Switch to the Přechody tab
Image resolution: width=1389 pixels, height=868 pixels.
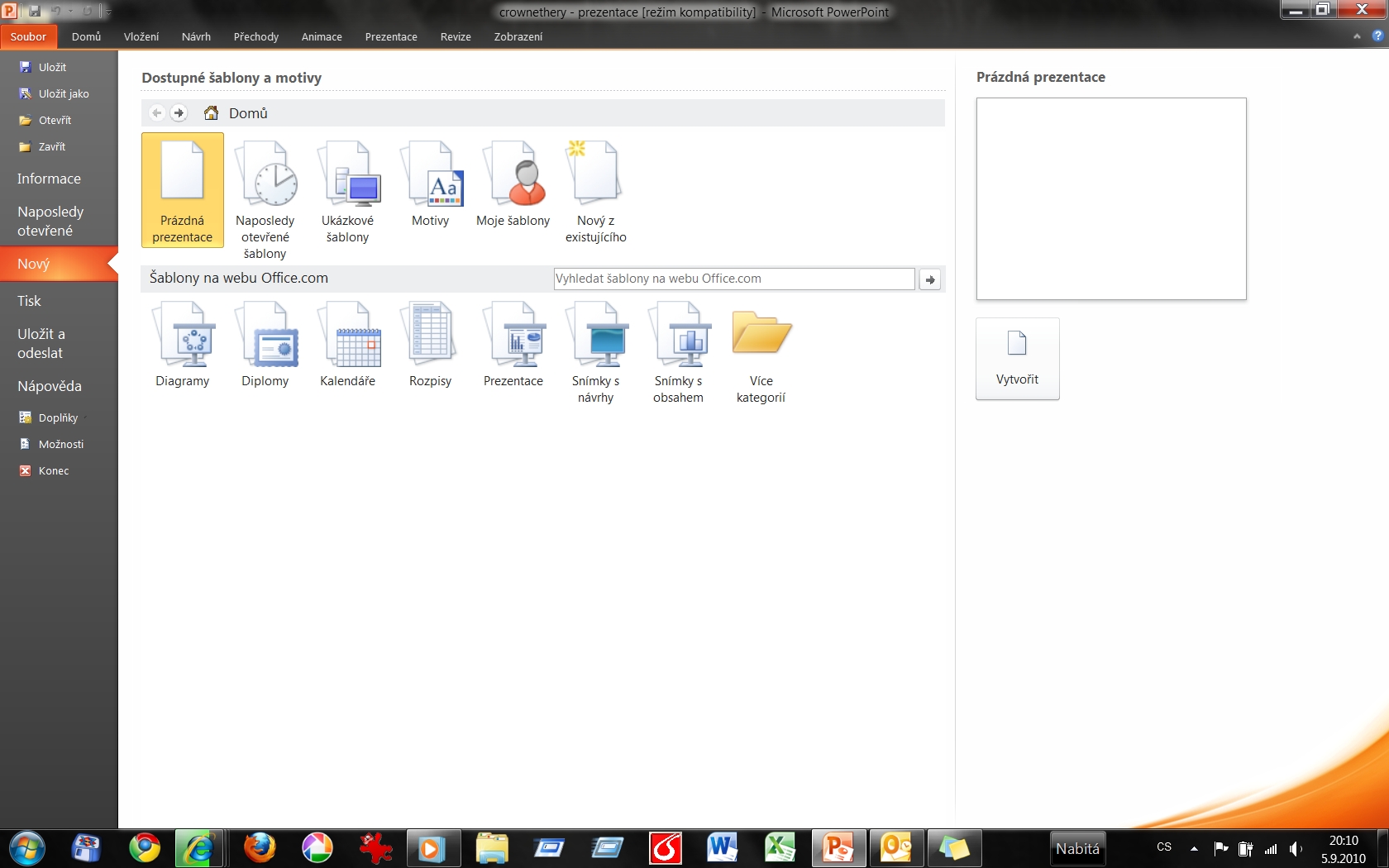pos(256,36)
